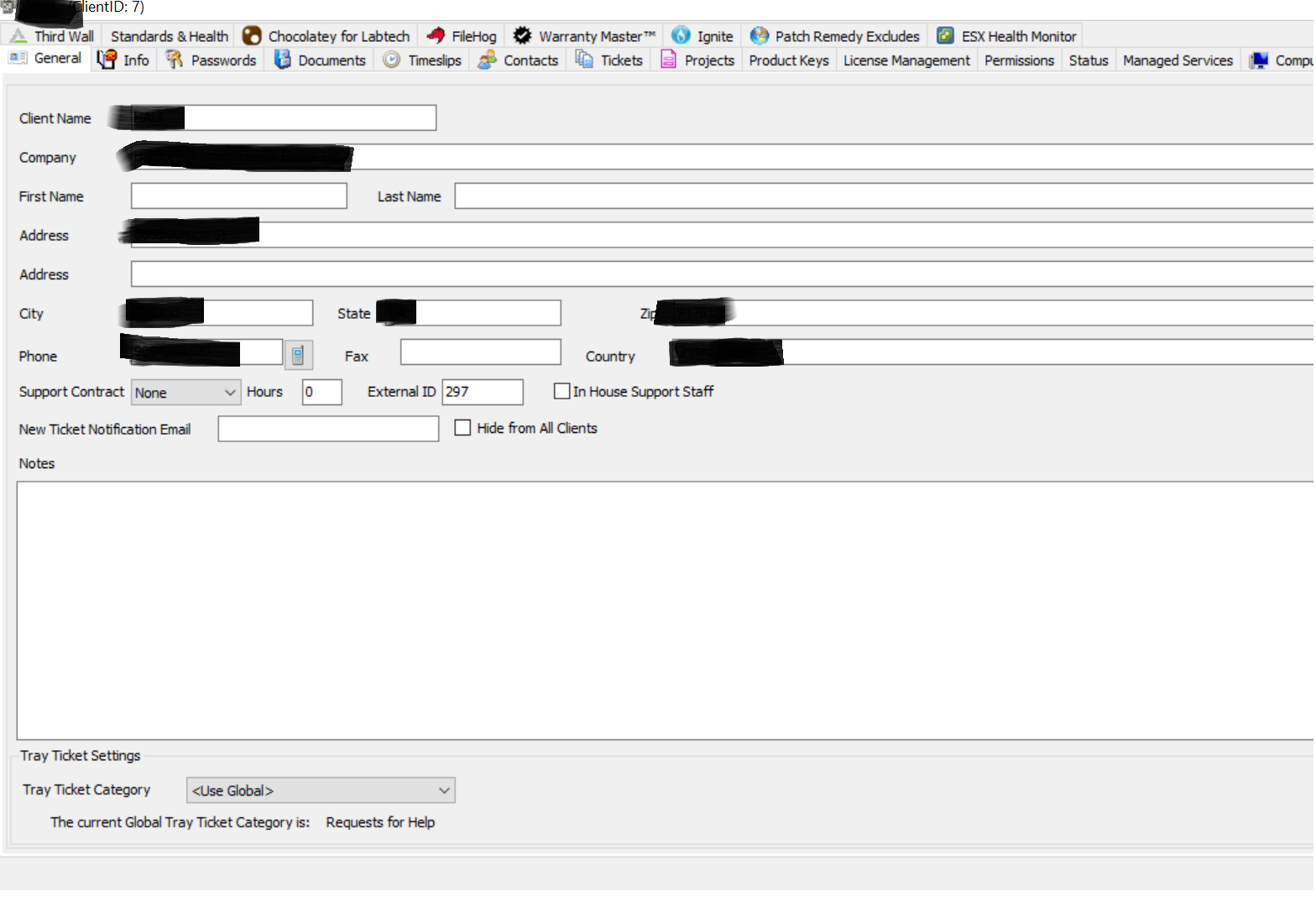Go to the Permissions tab
Viewport: 1316px width, 907px height.
tap(1018, 60)
